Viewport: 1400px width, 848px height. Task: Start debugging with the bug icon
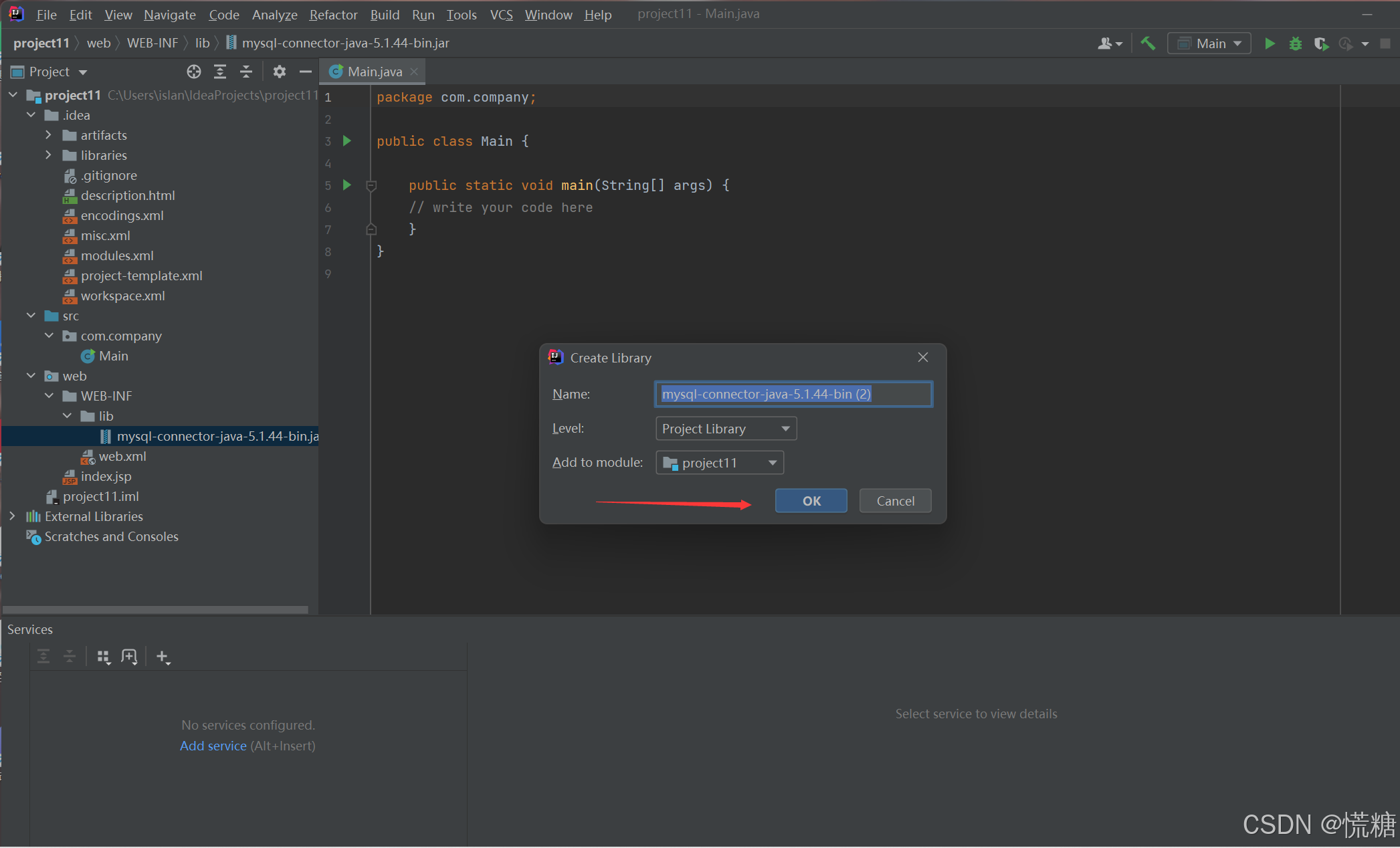pyautogui.click(x=1295, y=43)
